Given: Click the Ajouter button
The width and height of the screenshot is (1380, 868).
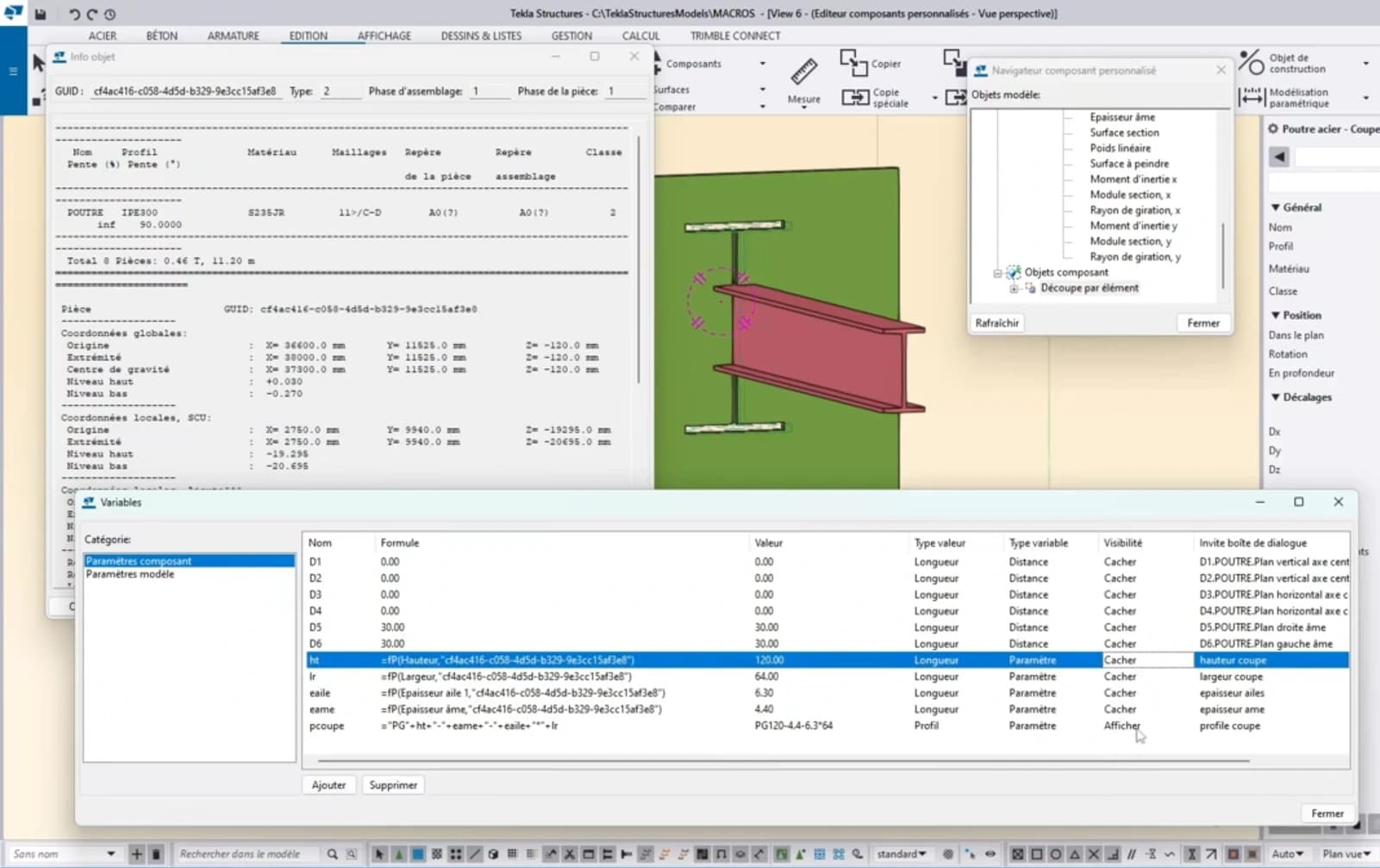Looking at the screenshot, I should point(328,785).
